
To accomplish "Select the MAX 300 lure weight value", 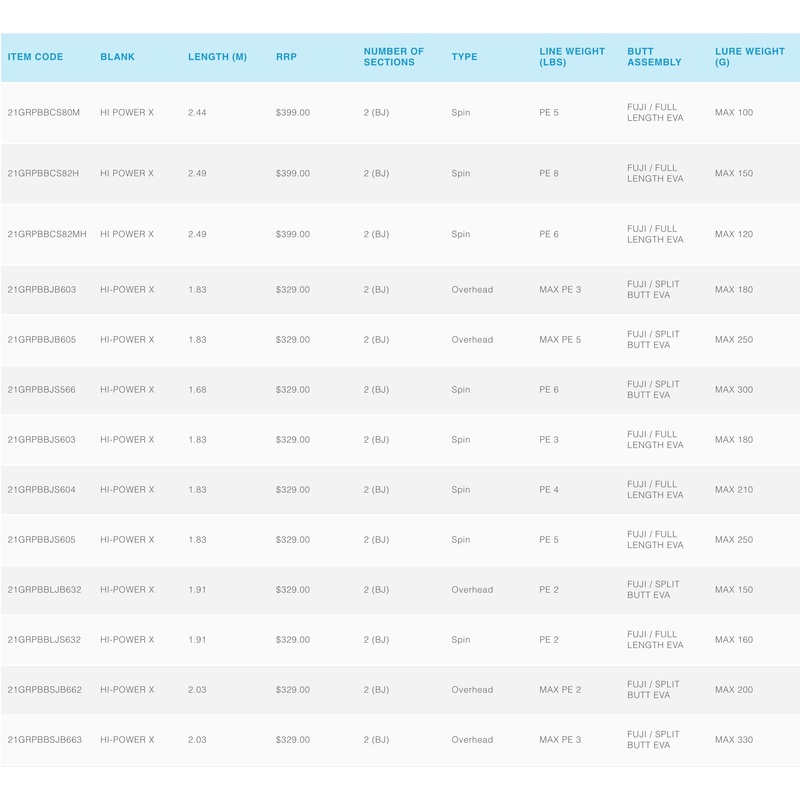I will (x=734, y=390).
